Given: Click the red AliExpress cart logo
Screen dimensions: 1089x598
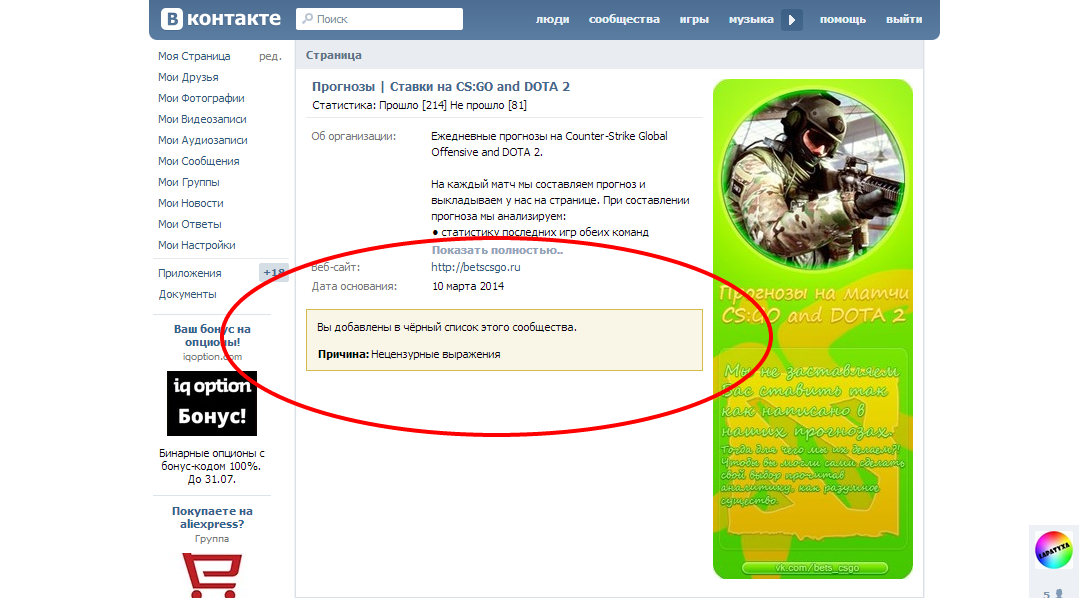Looking at the screenshot, I should point(211,575).
